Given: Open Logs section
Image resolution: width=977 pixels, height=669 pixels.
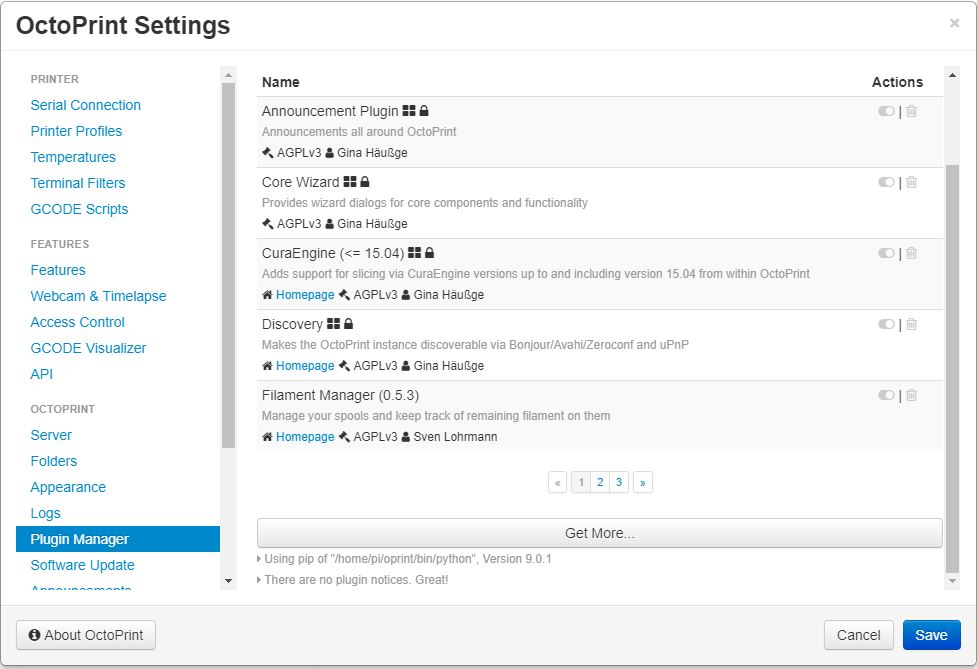Looking at the screenshot, I should [45, 513].
